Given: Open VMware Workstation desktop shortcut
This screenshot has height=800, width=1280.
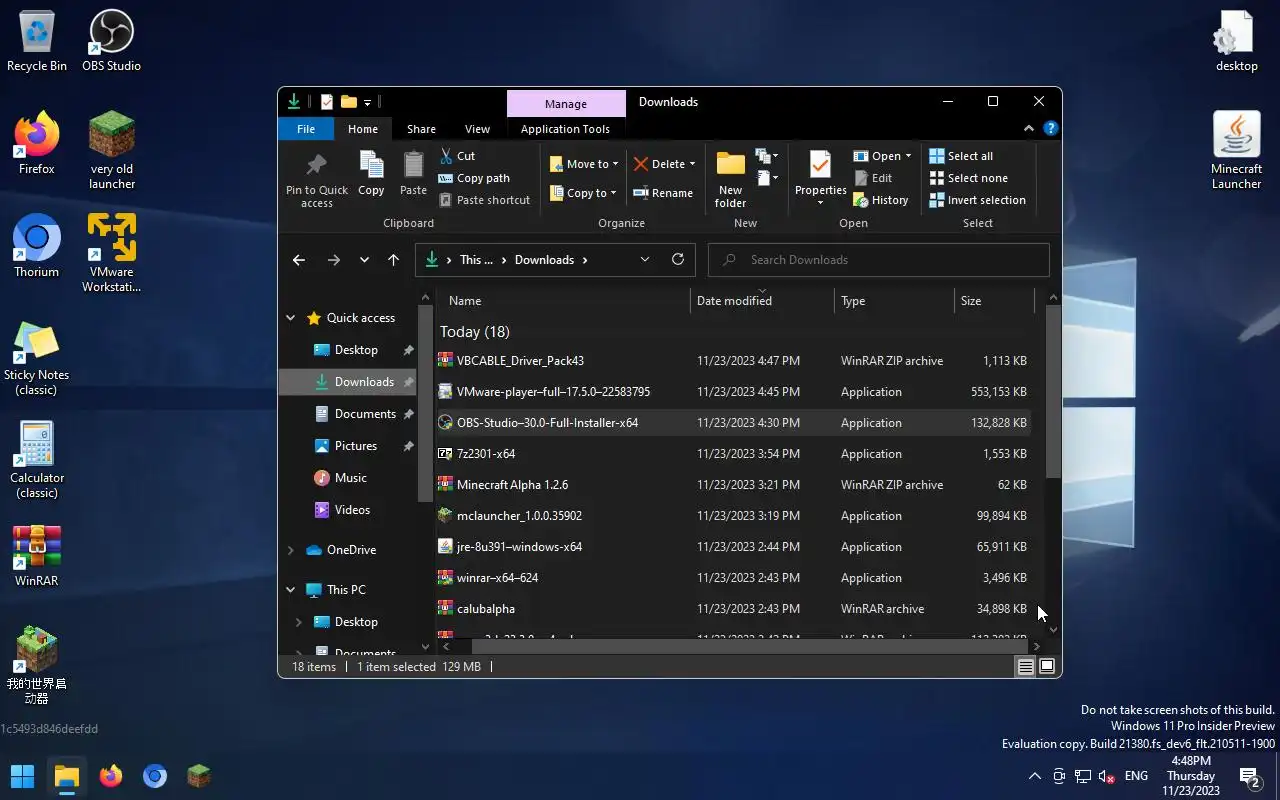Looking at the screenshot, I should click(111, 252).
